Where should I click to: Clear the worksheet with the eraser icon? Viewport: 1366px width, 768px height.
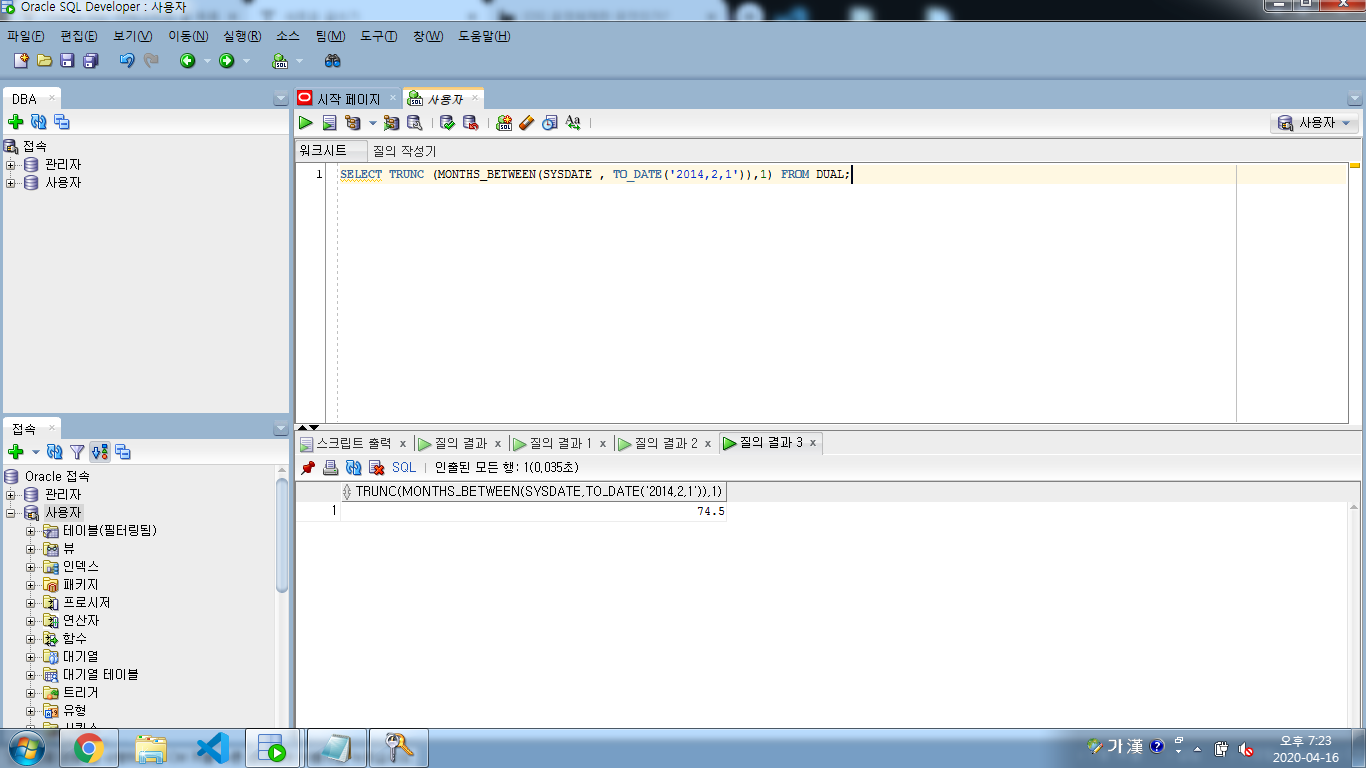pyautogui.click(x=527, y=122)
